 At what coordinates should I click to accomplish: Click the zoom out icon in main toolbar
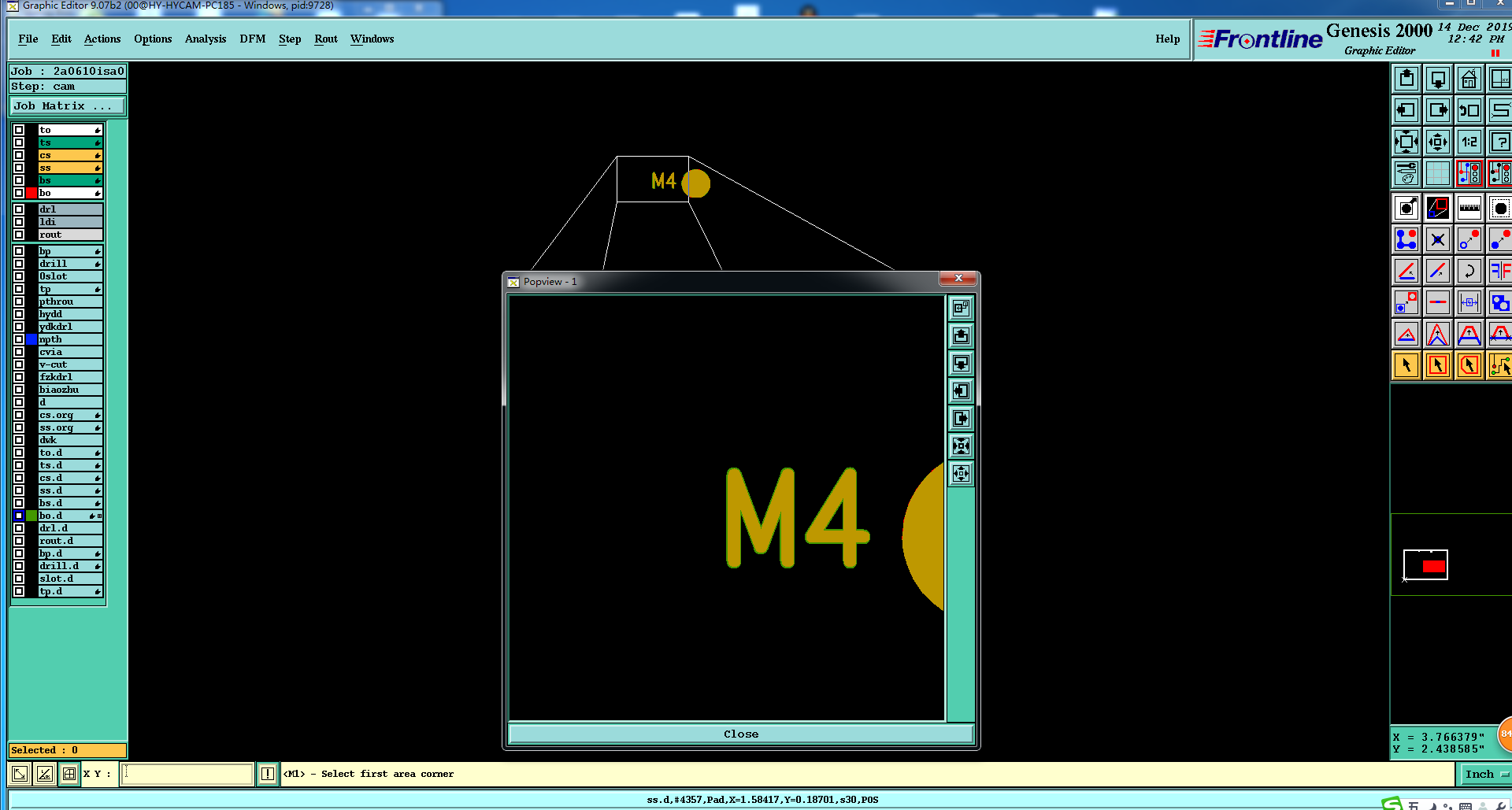click(1438, 142)
